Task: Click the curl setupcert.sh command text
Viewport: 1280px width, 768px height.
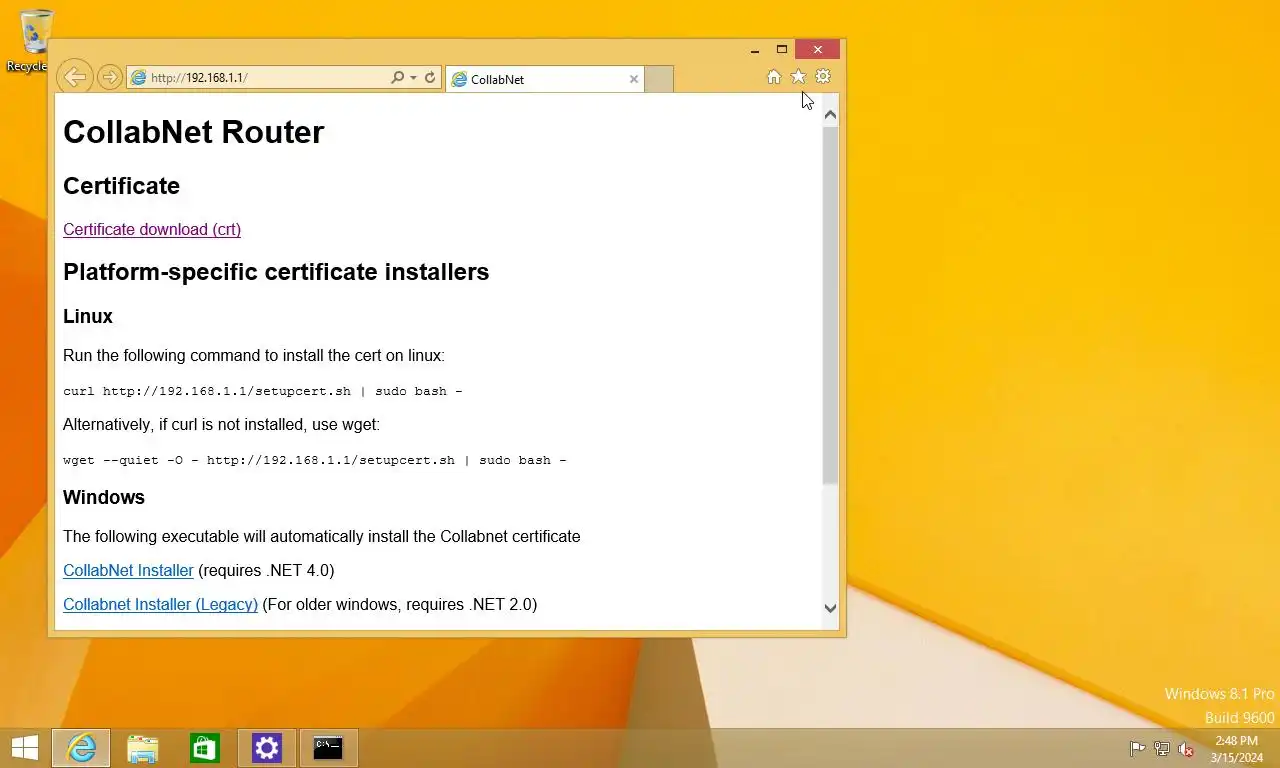Action: pos(263,391)
